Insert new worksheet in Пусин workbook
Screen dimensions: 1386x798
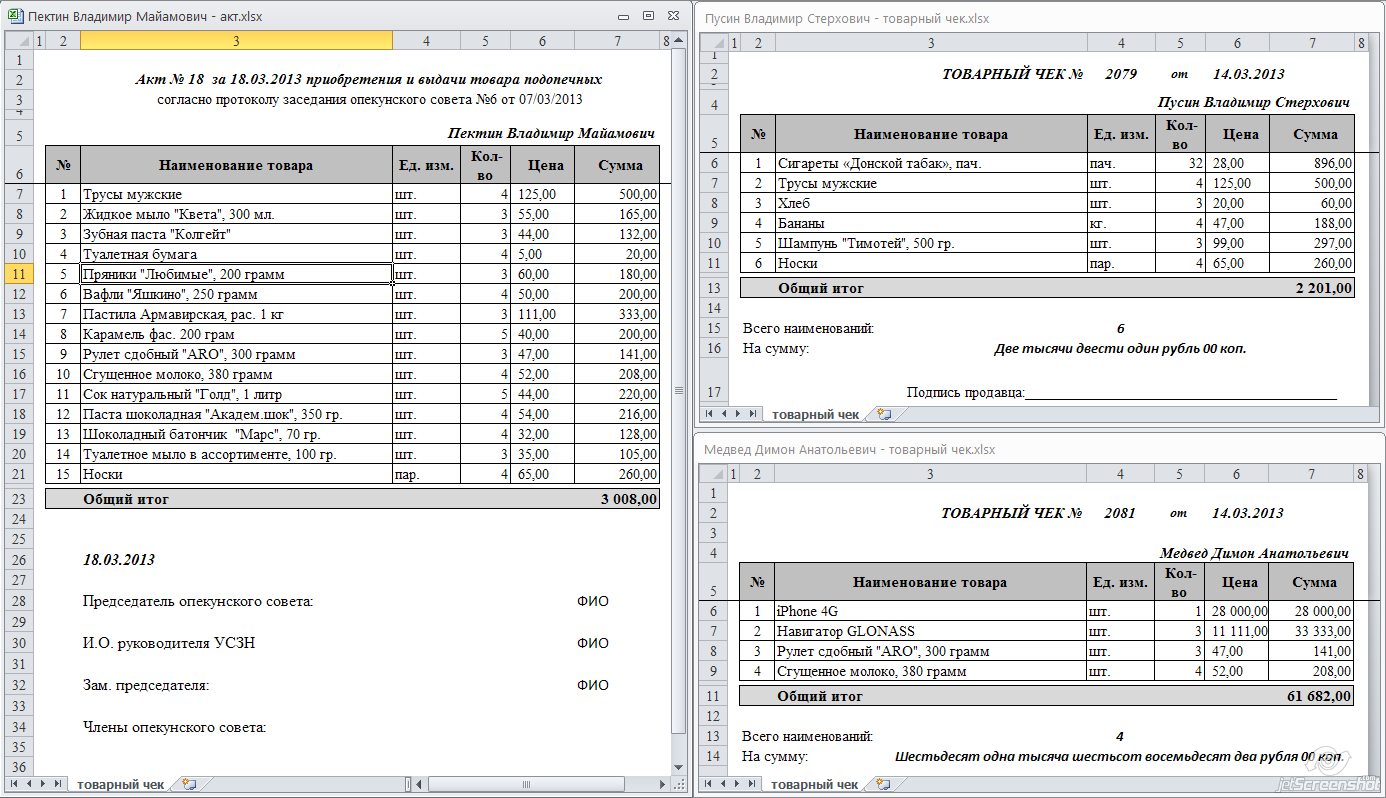click(883, 413)
